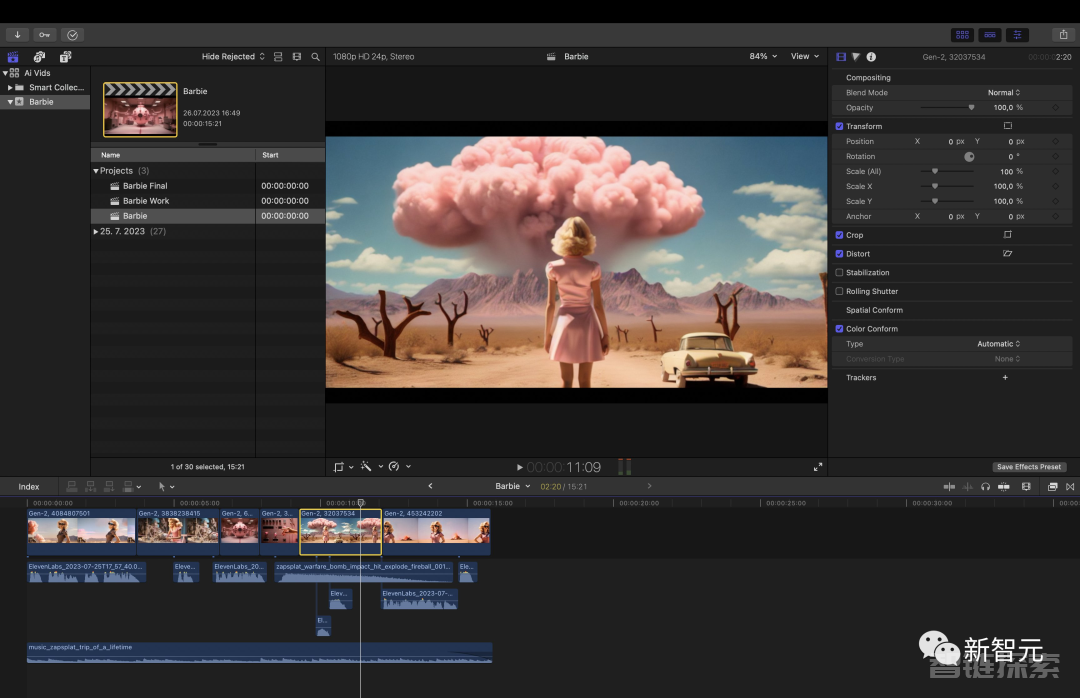Enter full-screen viewer playback
This screenshot has height=698, width=1080.
click(x=818, y=467)
